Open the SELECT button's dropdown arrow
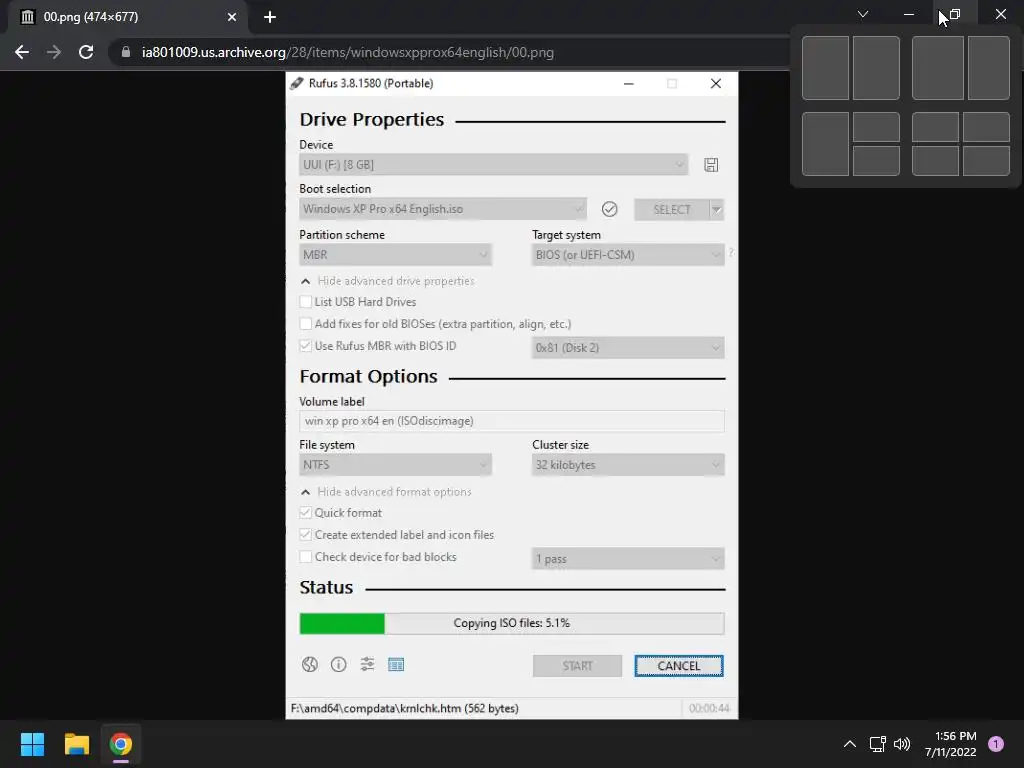This screenshot has height=768, width=1024. click(x=716, y=210)
